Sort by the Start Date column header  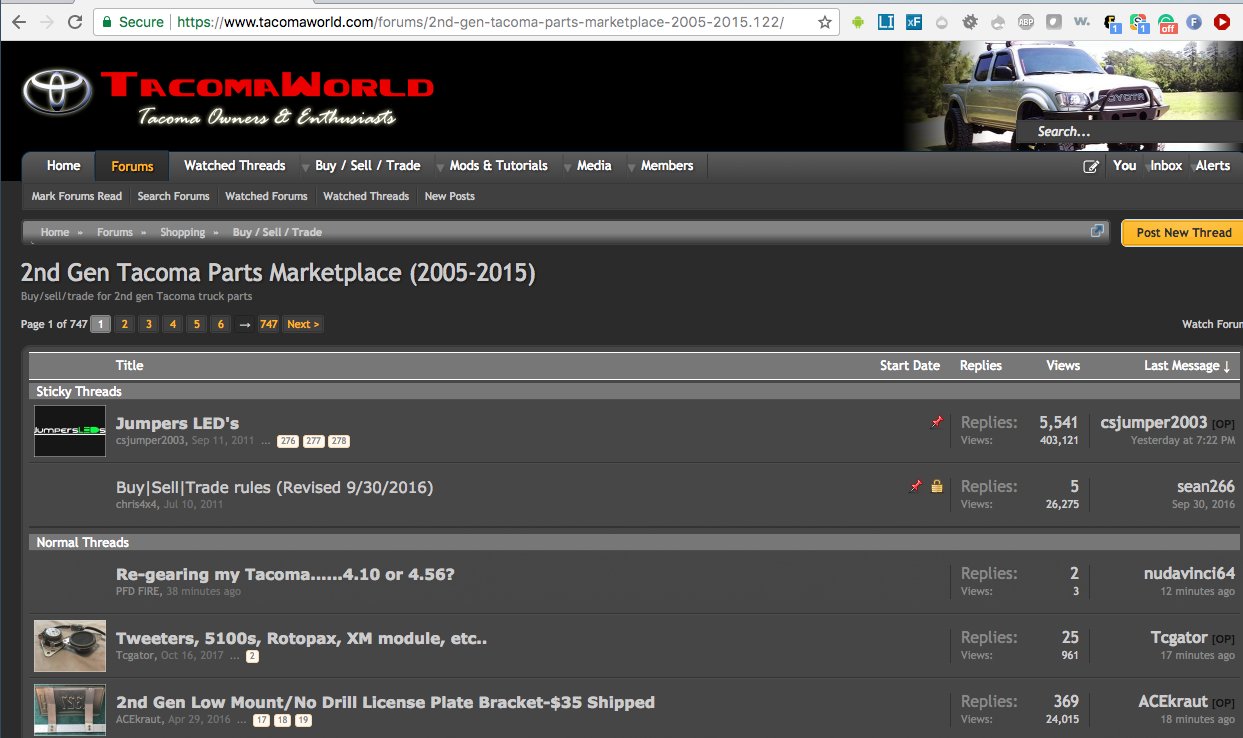tap(909, 366)
